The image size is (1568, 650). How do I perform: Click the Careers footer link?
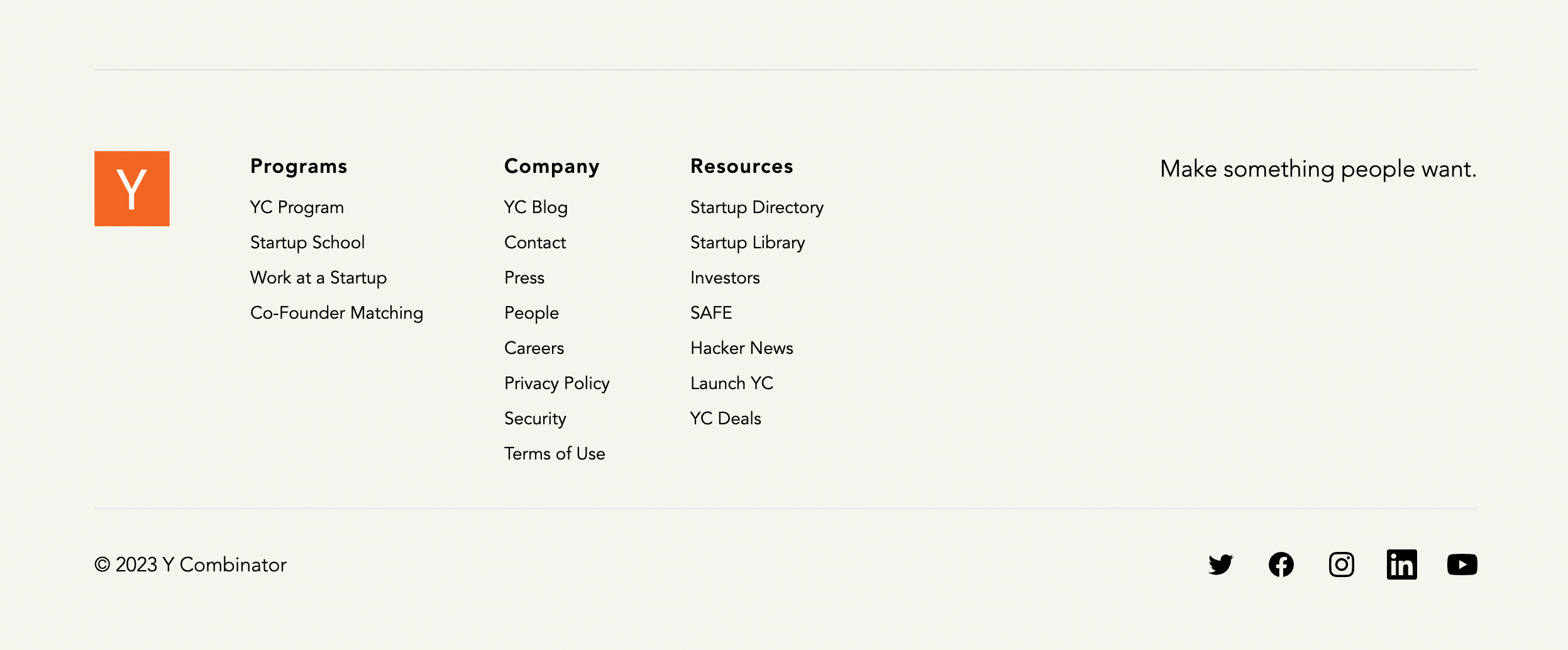tap(534, 348)
